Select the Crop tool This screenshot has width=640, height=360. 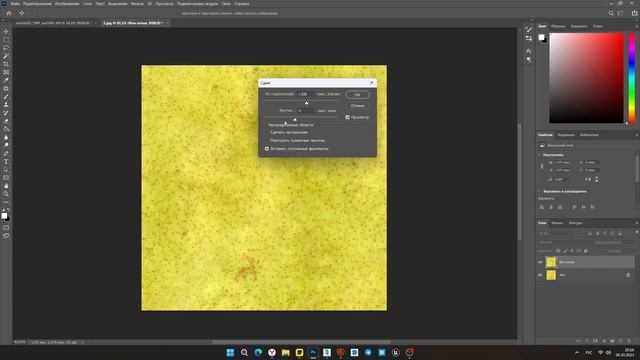coord(6,64)
